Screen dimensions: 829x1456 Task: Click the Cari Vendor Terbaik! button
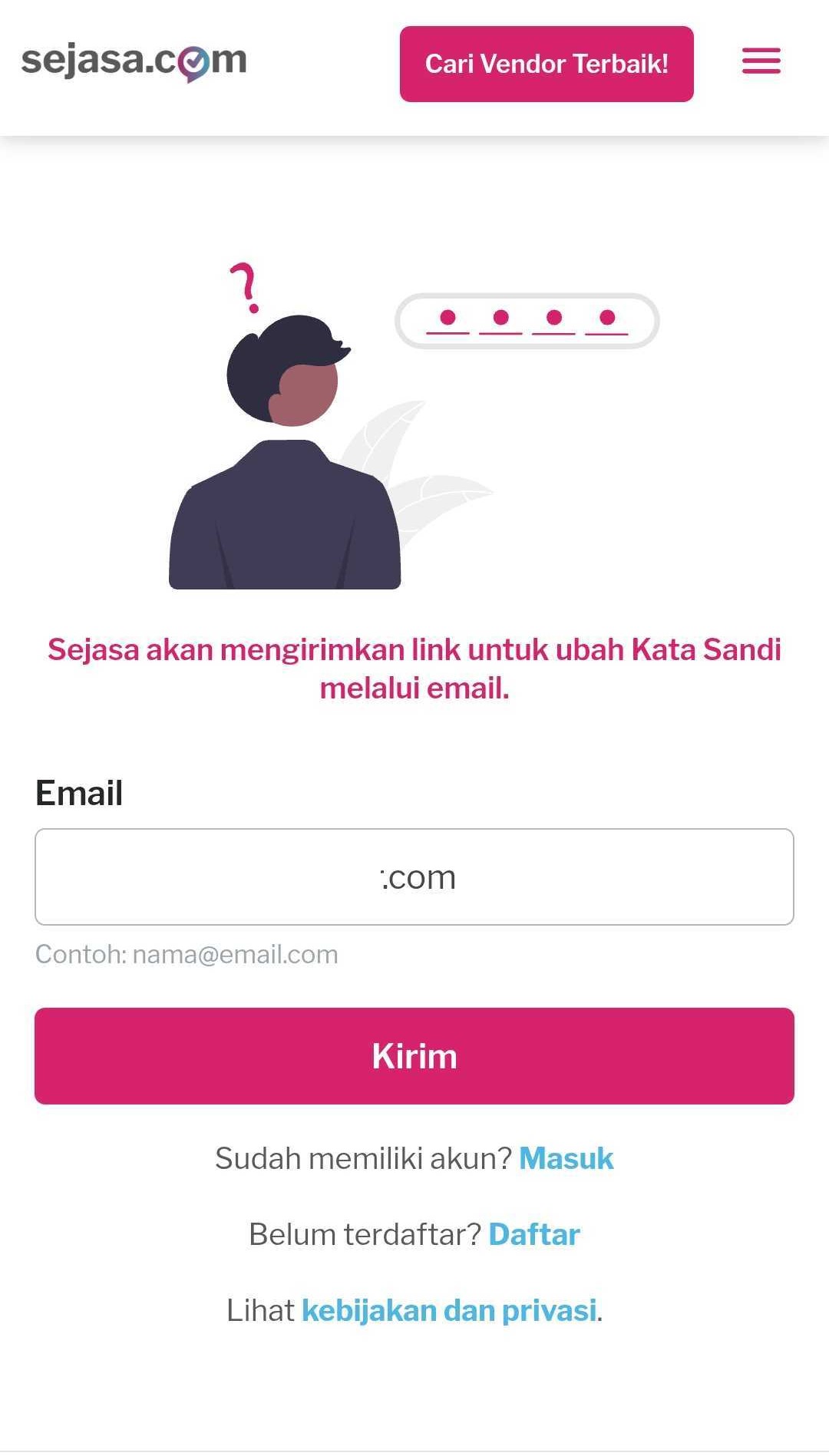[x=547, y=64]
